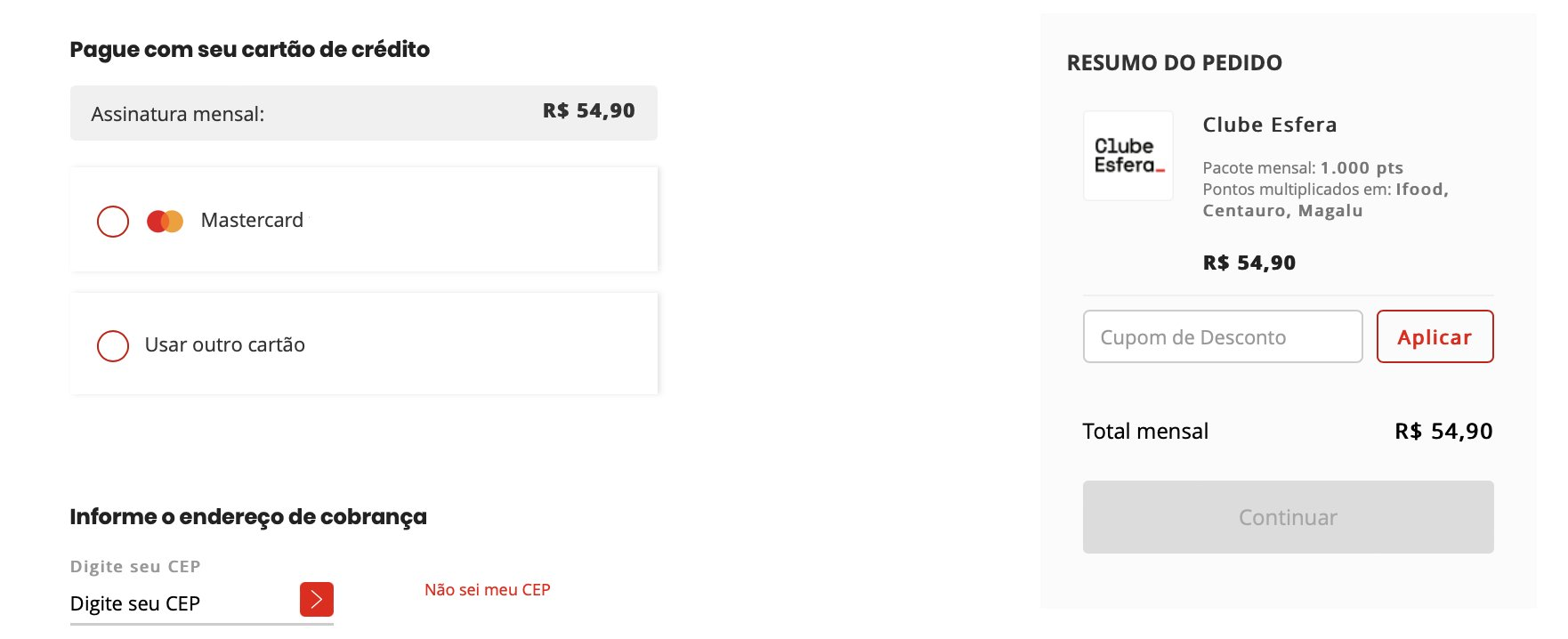Image resolution: width=1568 pixels, height=639 pixels.
Task: Click the 'Usar outro cartão' text label
Action: [x=225, y=344]
